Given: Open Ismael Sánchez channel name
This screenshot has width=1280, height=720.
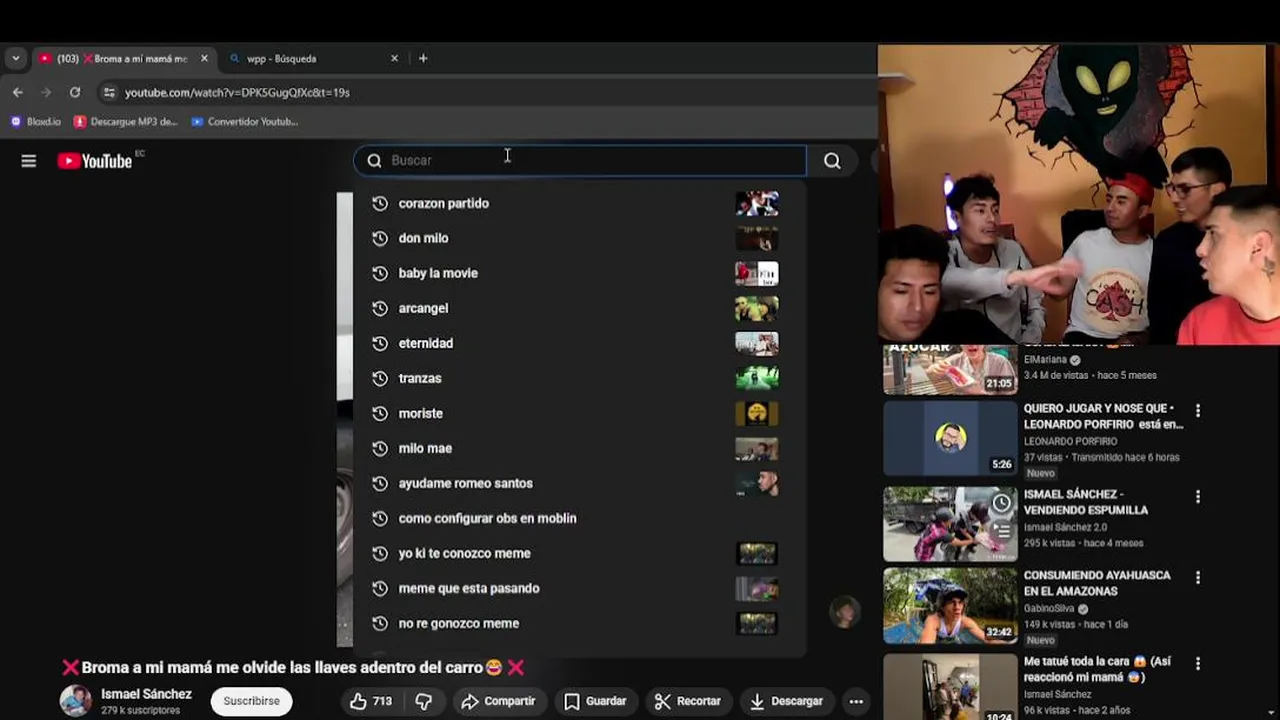Looking at the screenshot, I should coord(146,694).
